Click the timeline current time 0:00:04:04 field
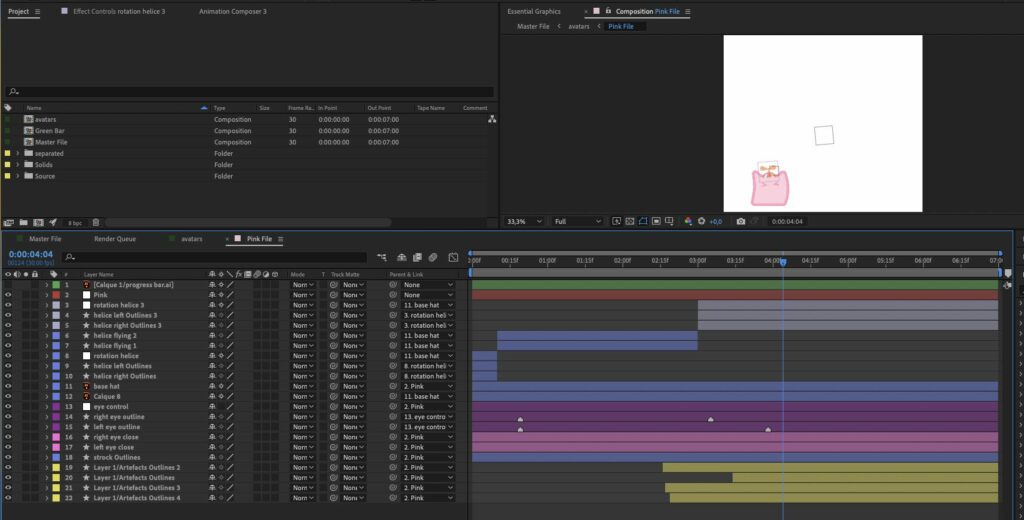Image resolution: width=1024 pixels, height=520 pixels. click(31, 254)
